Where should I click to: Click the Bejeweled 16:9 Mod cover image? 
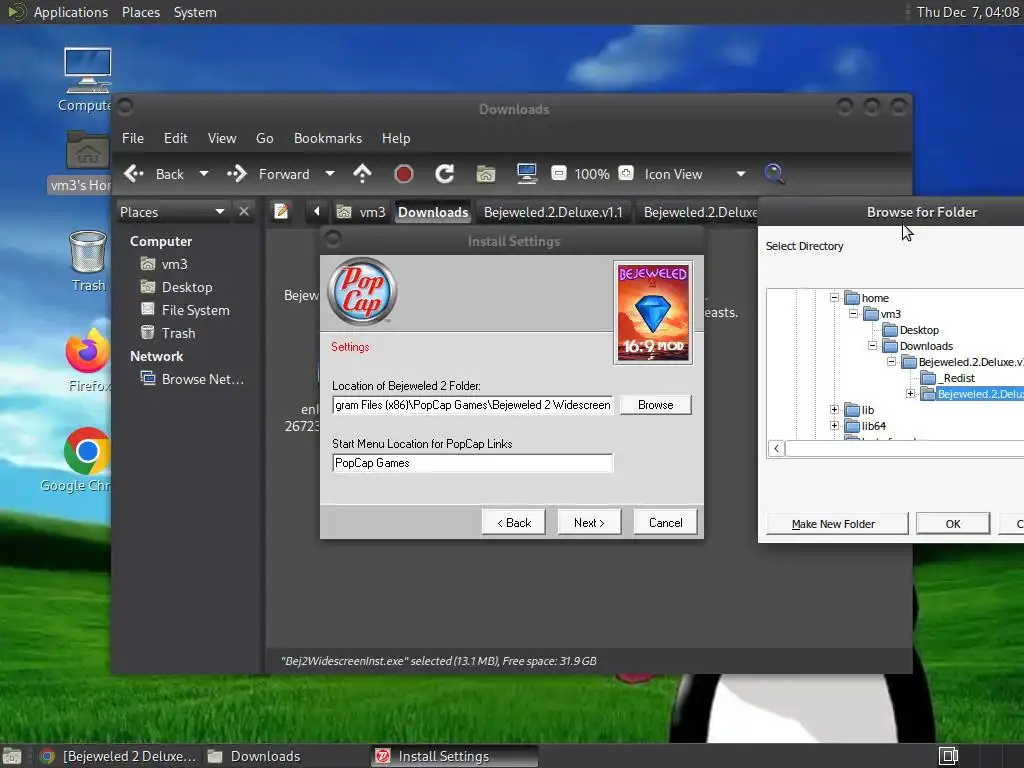pos(653,313)
